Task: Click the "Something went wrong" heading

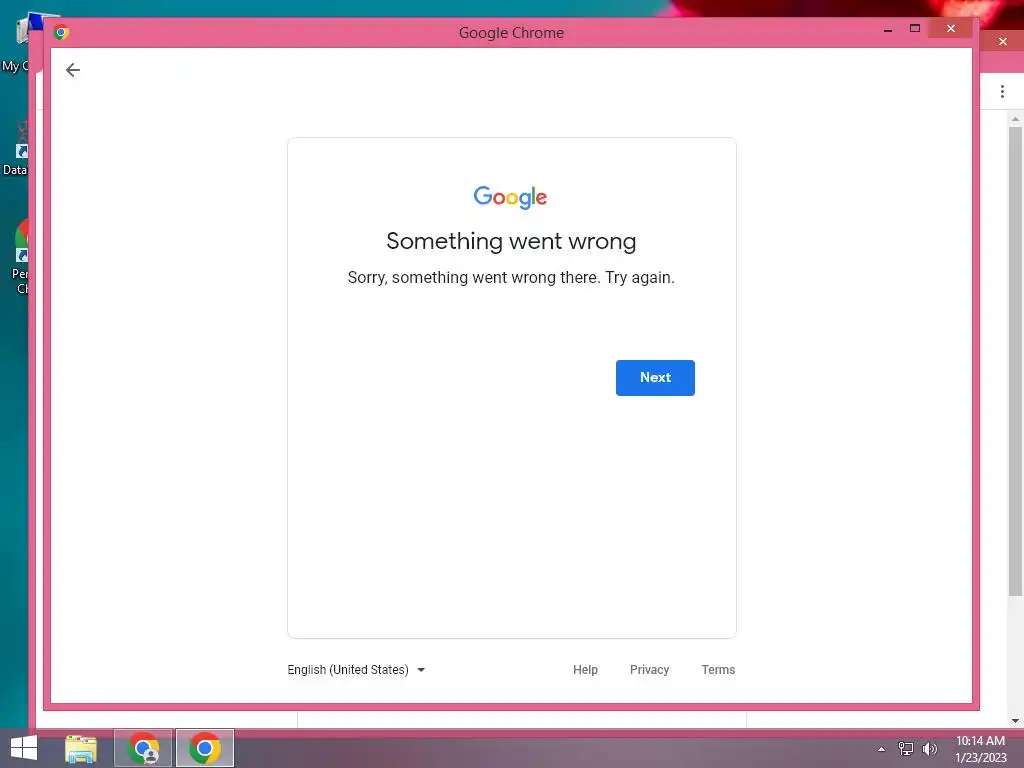Action: point(511,241)
